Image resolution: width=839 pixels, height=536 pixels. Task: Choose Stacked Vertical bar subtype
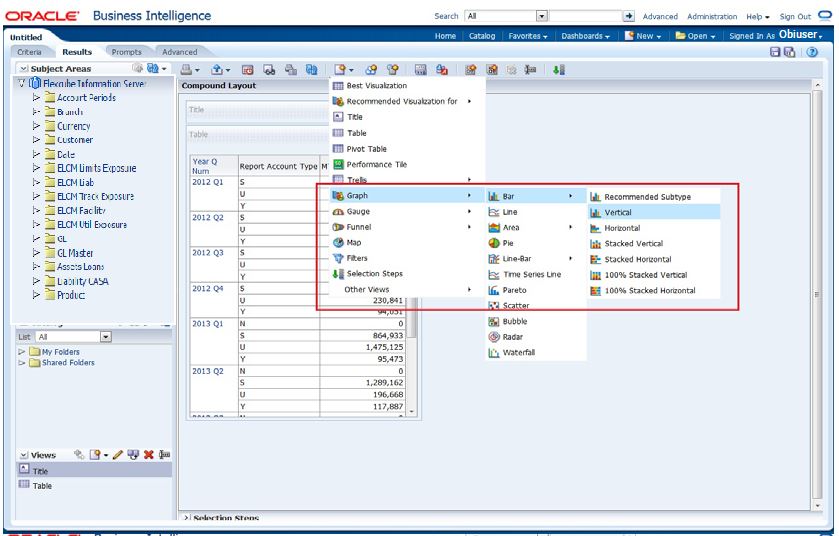654,243
